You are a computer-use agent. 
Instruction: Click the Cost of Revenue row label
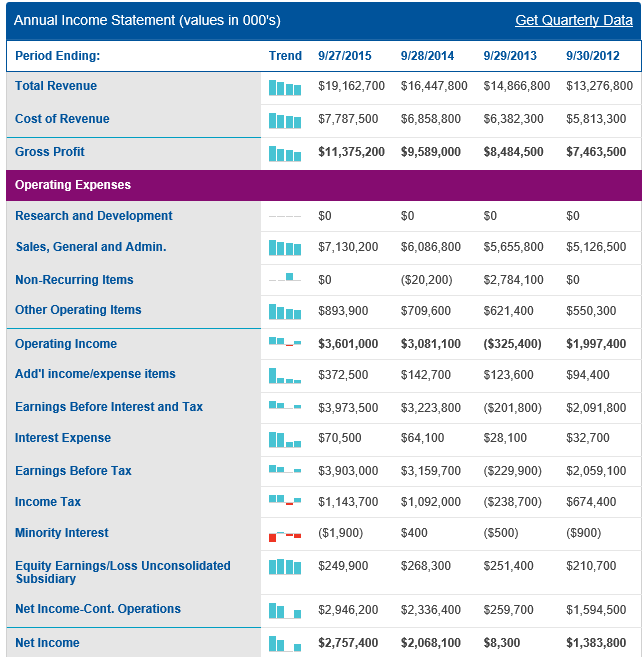tap(62, 119)
